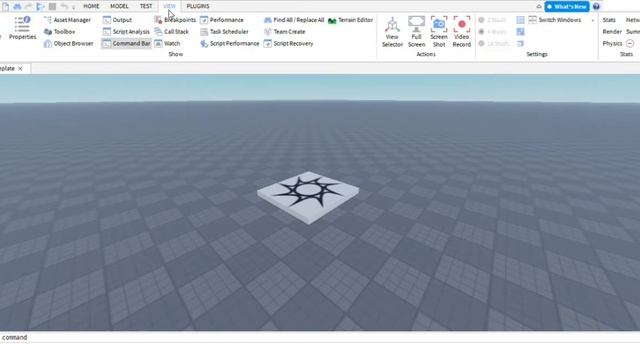This screenshot has width=640, height=360.
Task: Open the Performance panel
Action: tap(222, 20)
